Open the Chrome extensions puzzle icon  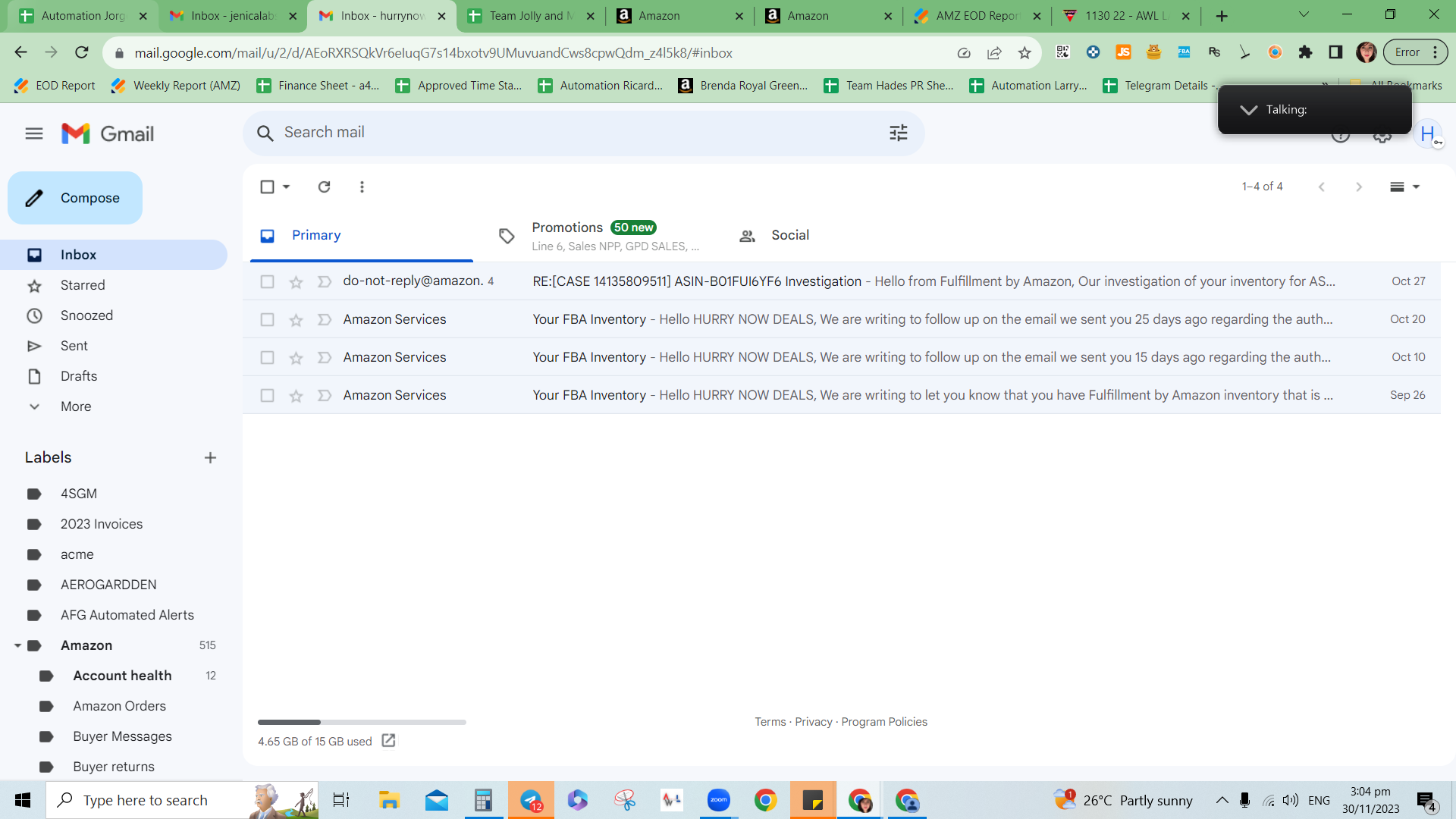point(1305,52)
